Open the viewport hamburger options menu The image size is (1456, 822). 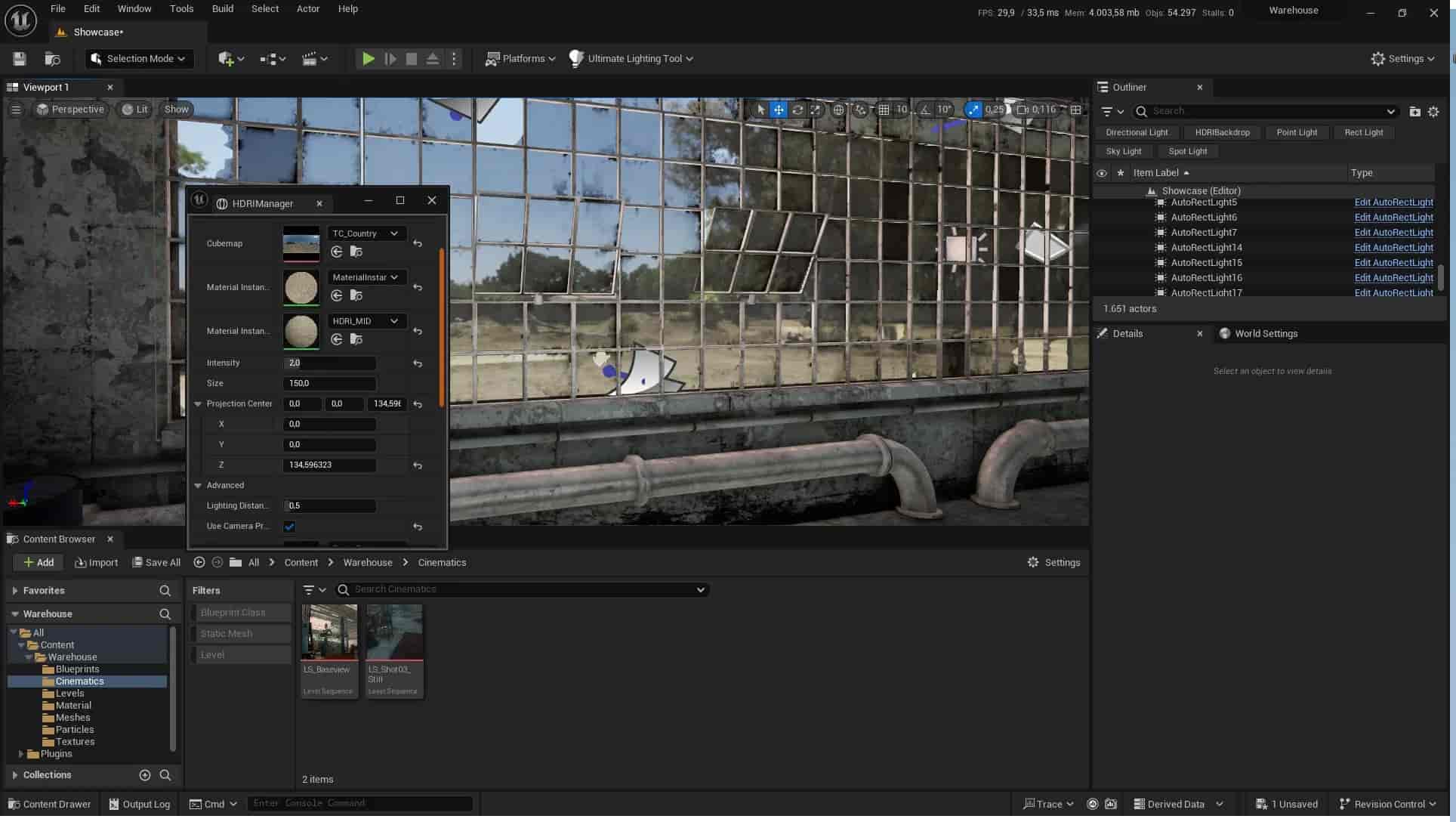[x=16, y=110]
